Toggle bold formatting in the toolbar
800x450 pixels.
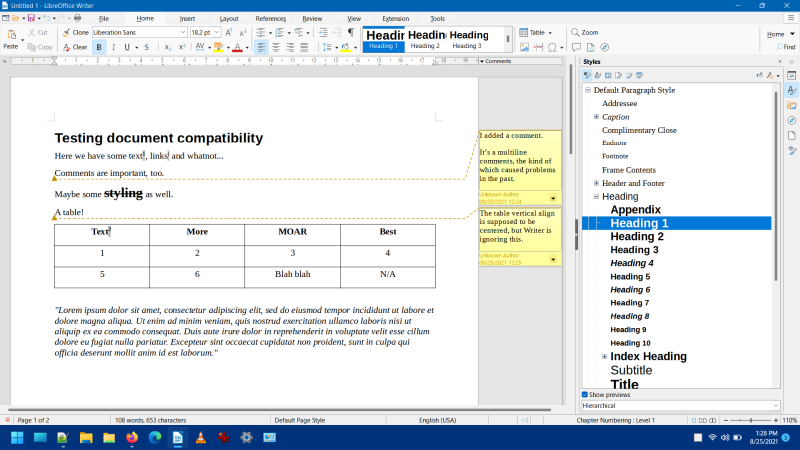(99, 47)
